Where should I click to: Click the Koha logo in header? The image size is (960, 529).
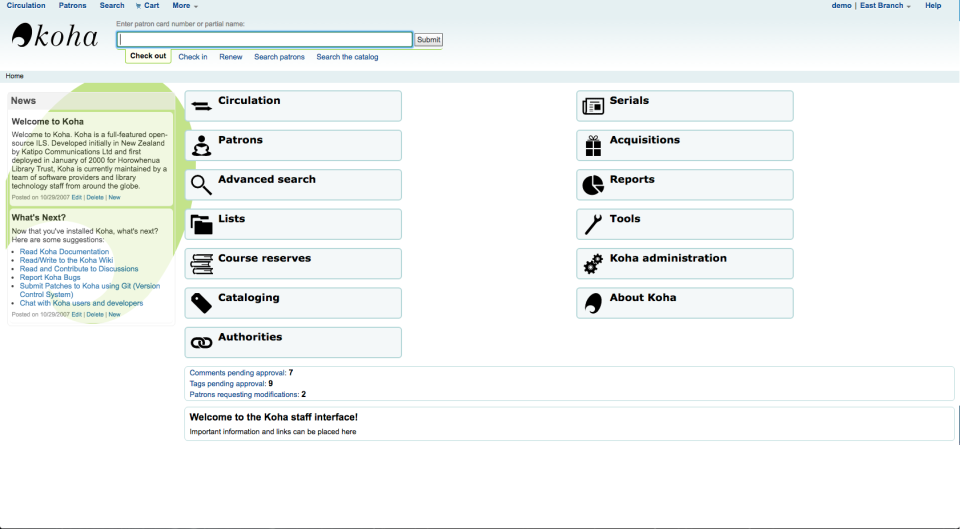click(x=54, y=36)
